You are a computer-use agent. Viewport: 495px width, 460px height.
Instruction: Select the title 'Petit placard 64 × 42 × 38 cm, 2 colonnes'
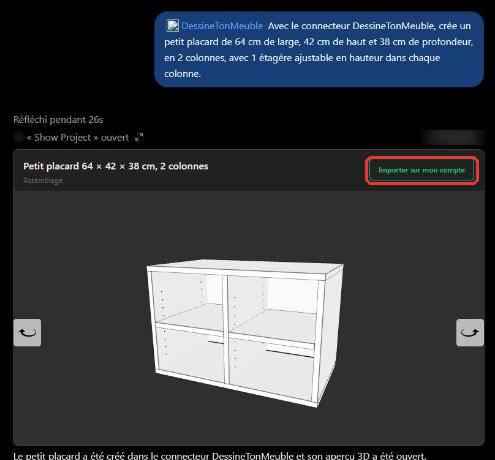116,166
